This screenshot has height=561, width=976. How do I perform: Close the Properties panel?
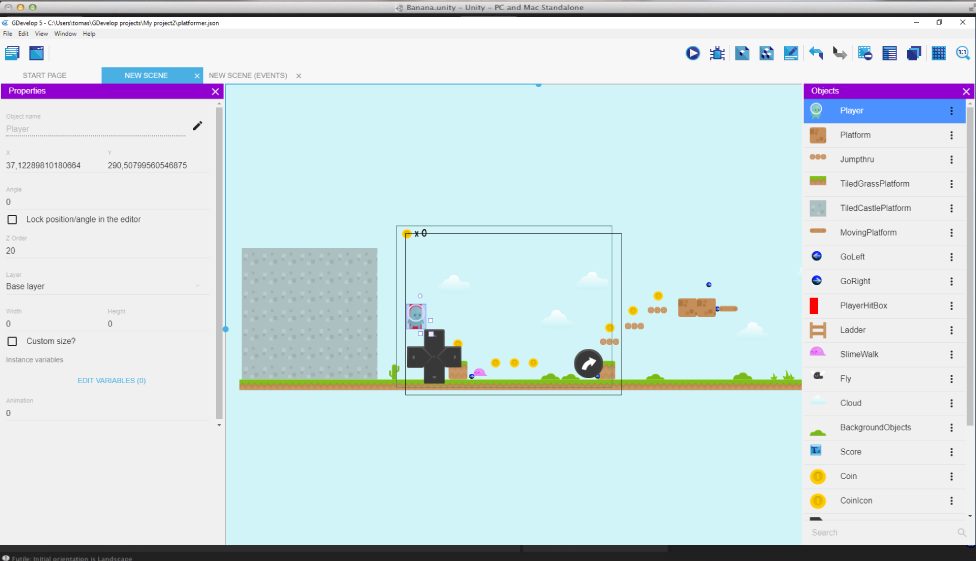(x=215, y=92)
